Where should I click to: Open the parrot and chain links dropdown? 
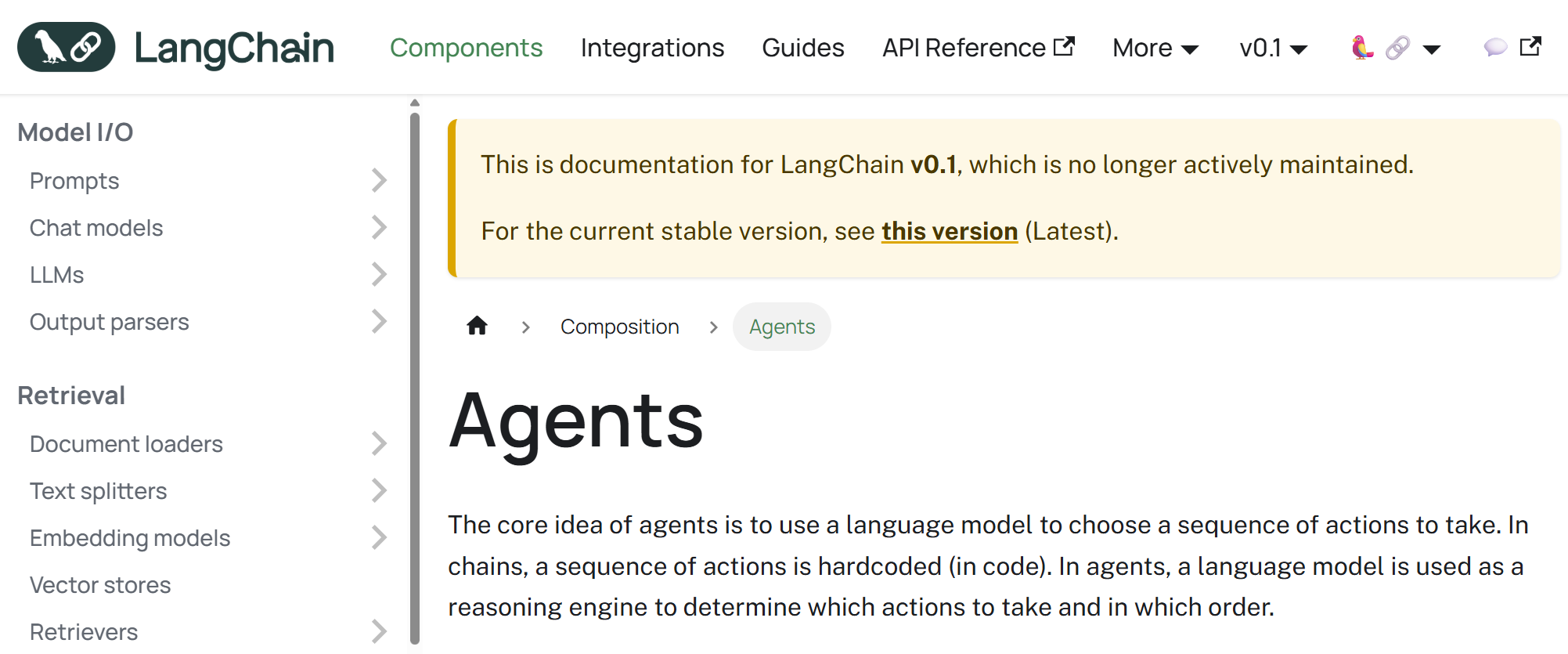[1396, 49]
